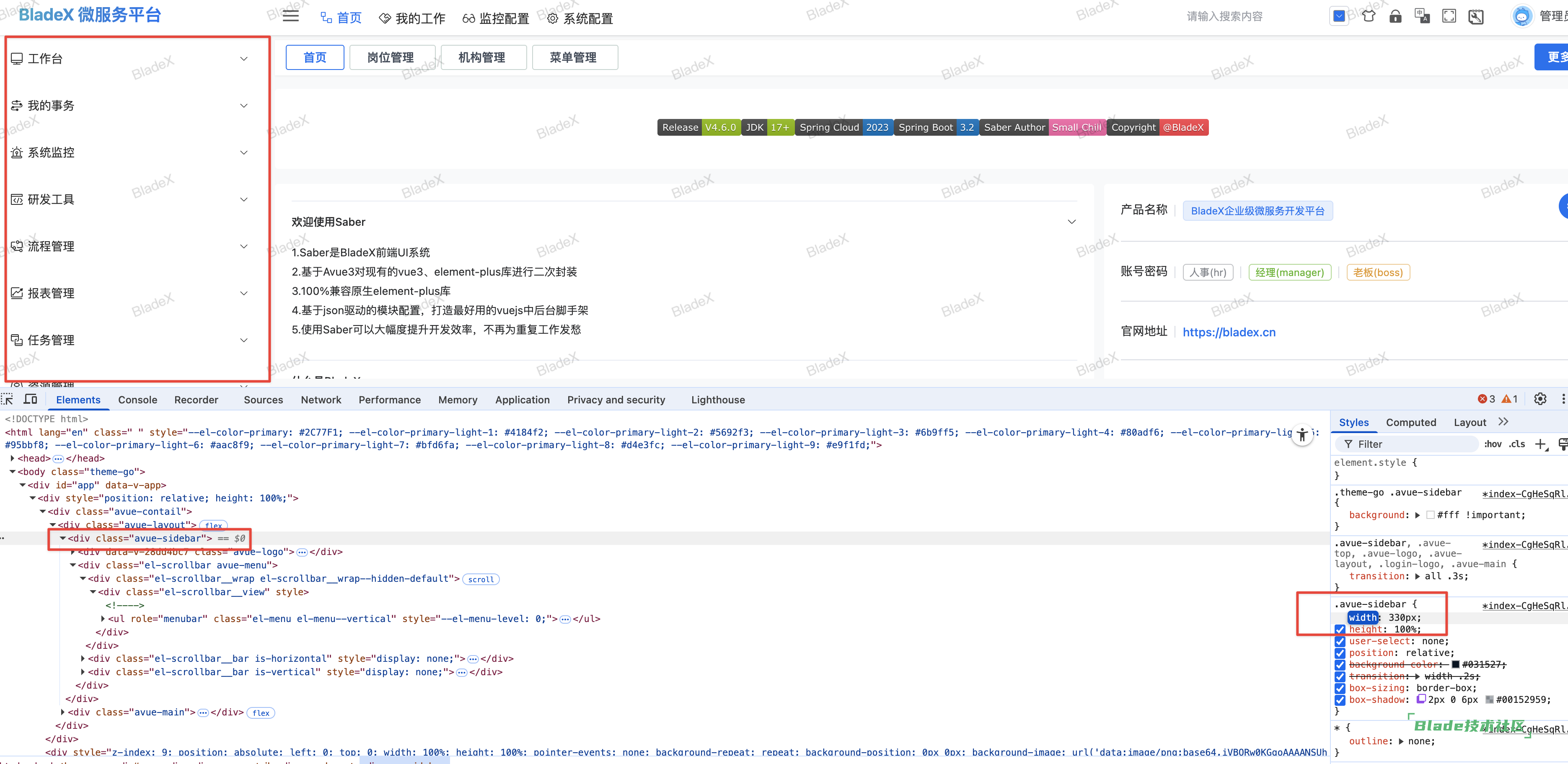Screen dimensions: 1568x764
Task: Open the T-shirt theme switcher
Action: coord(1369,16)
